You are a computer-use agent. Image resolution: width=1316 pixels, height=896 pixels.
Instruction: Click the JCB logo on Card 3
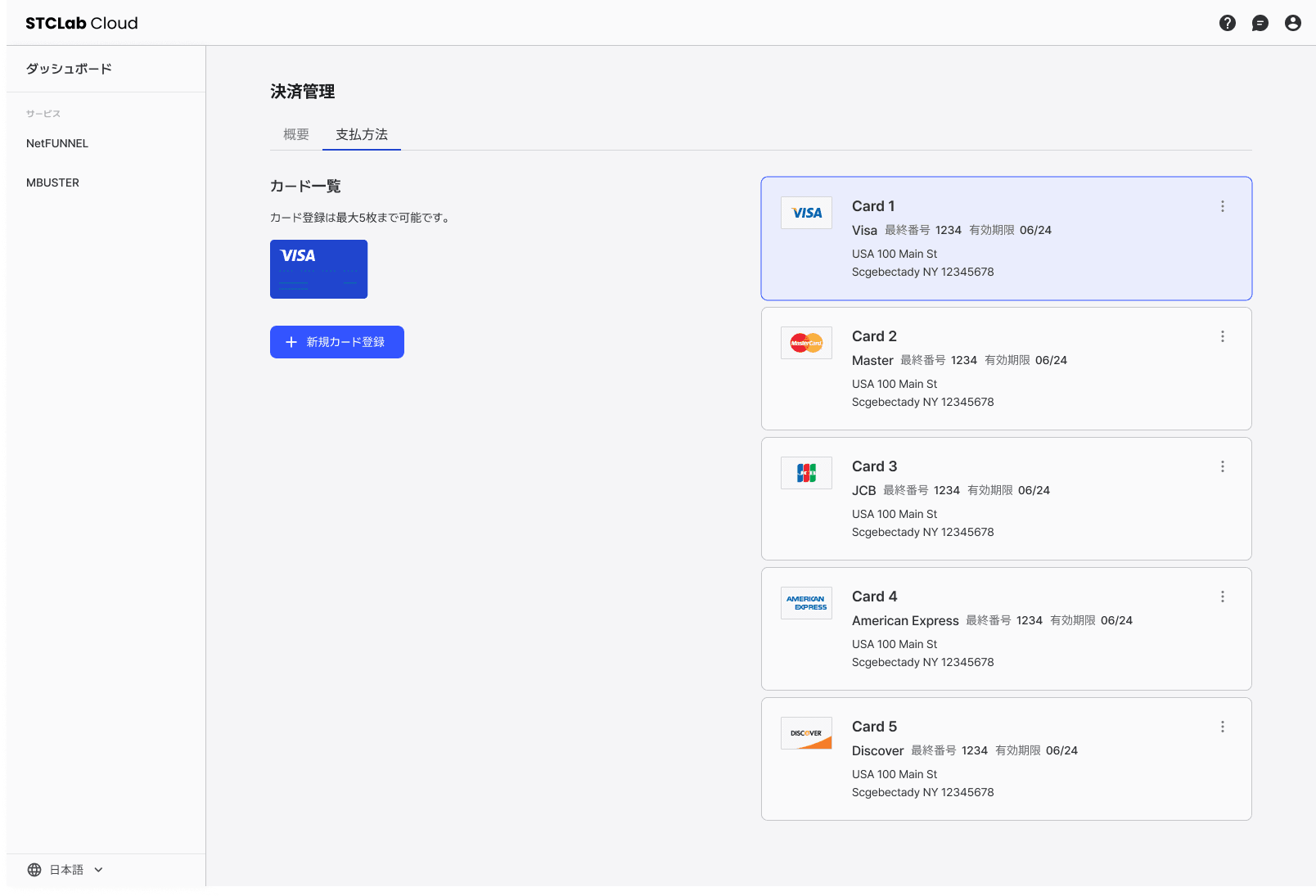(806, 473)
